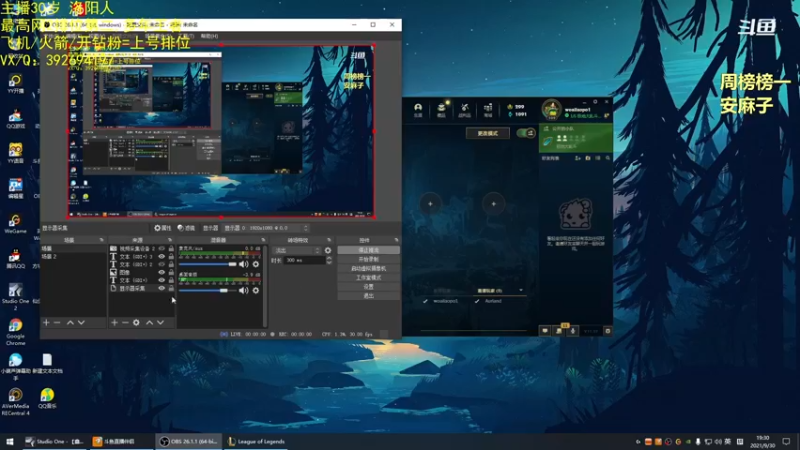The width and height of the screenshot is (800, 450).
Task: Open the transition type dropdown in Scene Transitions
Action: (x=297, y=251)
